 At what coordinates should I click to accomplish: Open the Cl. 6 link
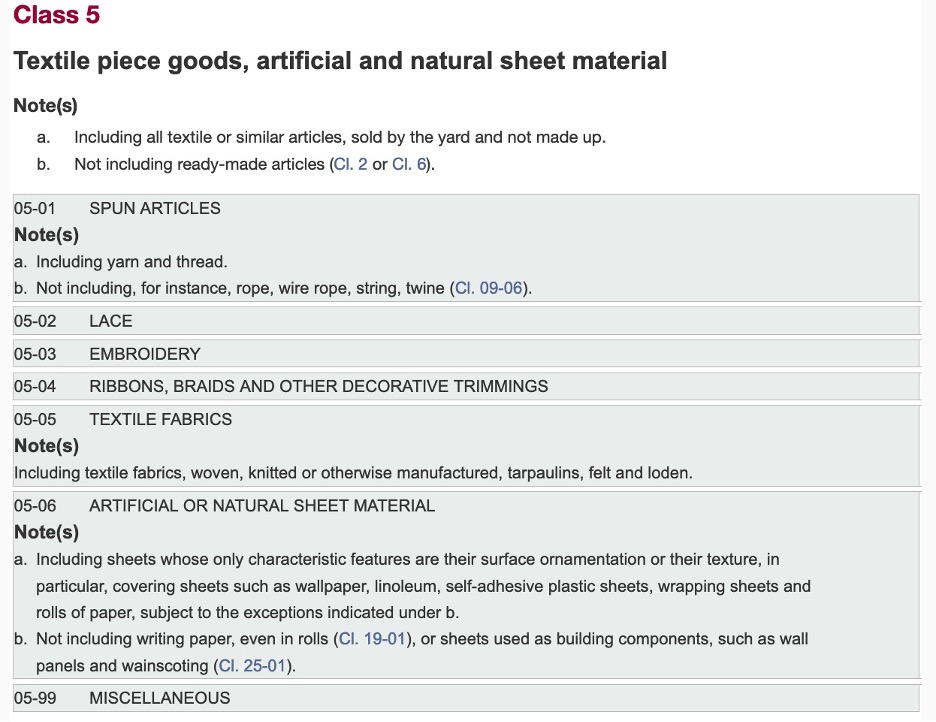tap(410, 164)
